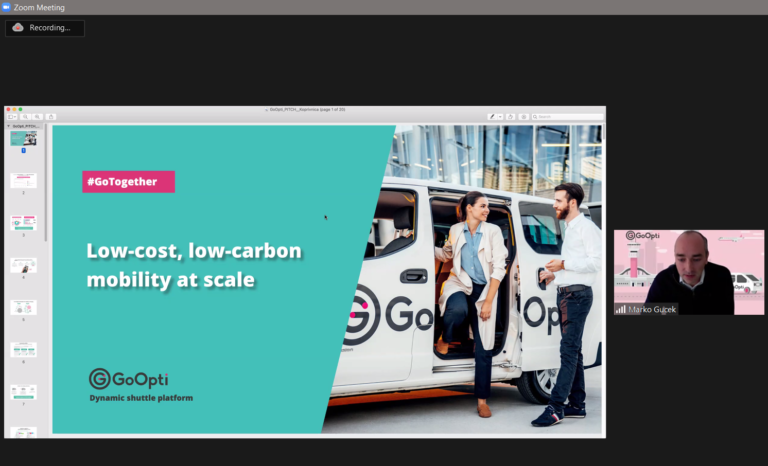Click the #GoTogether pink tag on slide

click(128, 182)
